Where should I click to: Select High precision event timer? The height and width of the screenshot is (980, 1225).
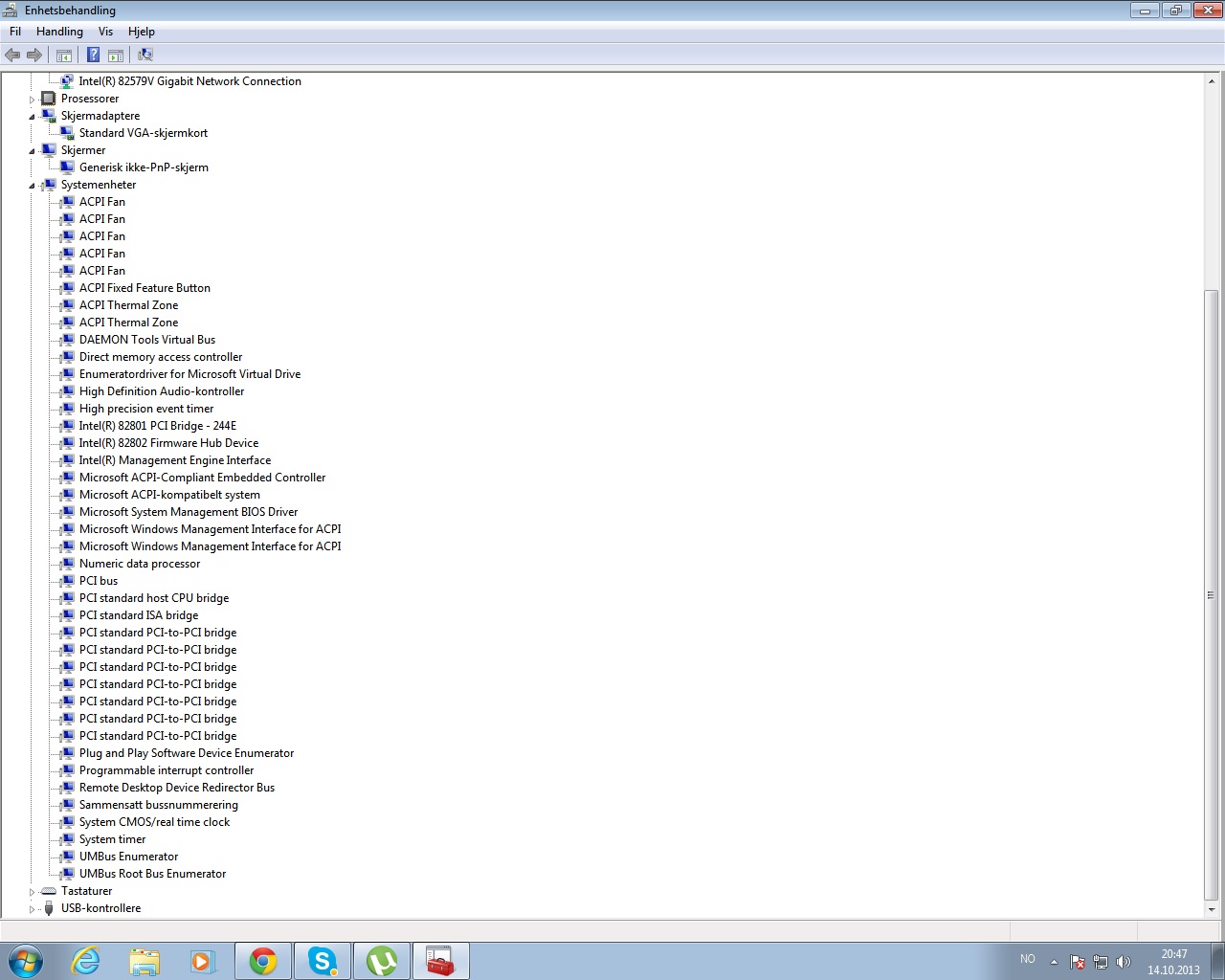pos(146,409)
